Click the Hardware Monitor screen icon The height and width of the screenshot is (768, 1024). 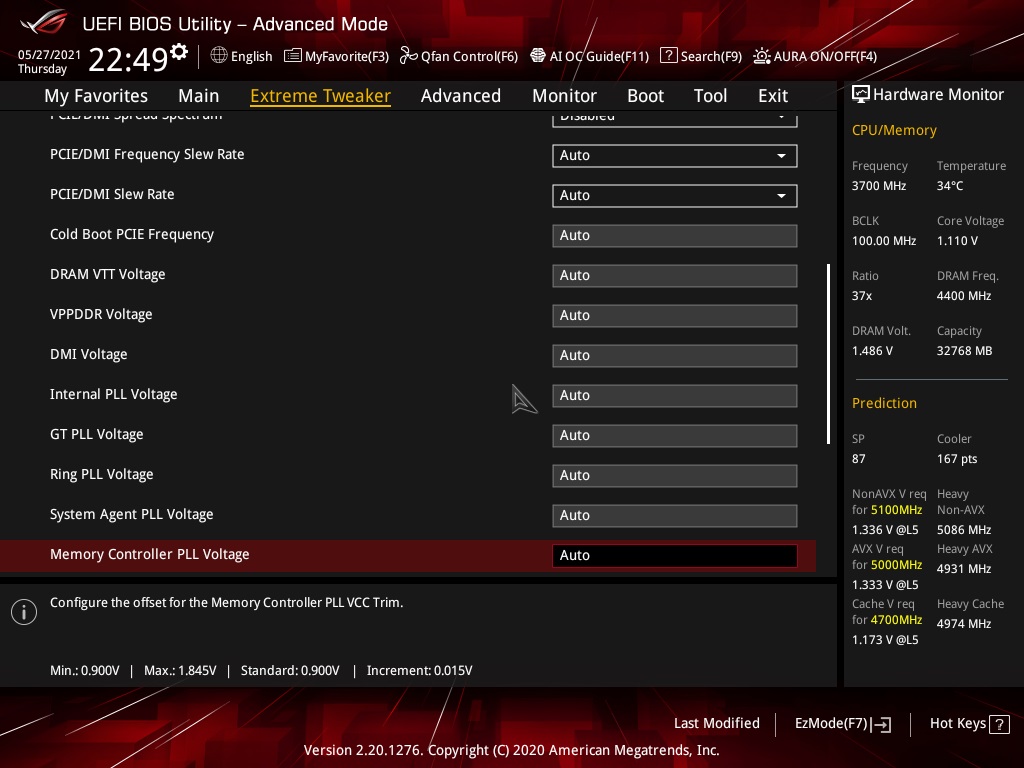click(x=861, y=95)
